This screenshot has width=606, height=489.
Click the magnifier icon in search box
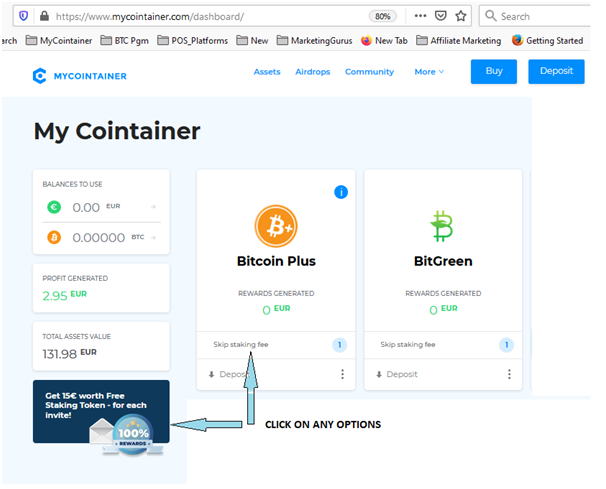[490, 16]
